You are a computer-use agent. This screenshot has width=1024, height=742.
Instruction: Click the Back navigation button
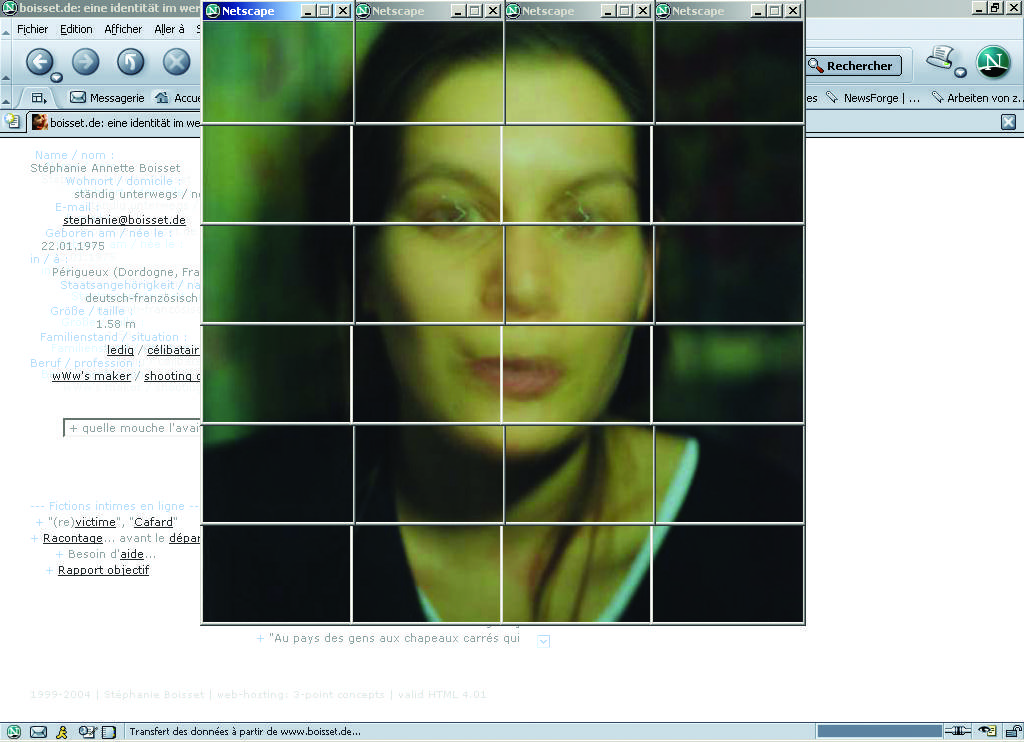pyautogui.click(x=38, y=62)
